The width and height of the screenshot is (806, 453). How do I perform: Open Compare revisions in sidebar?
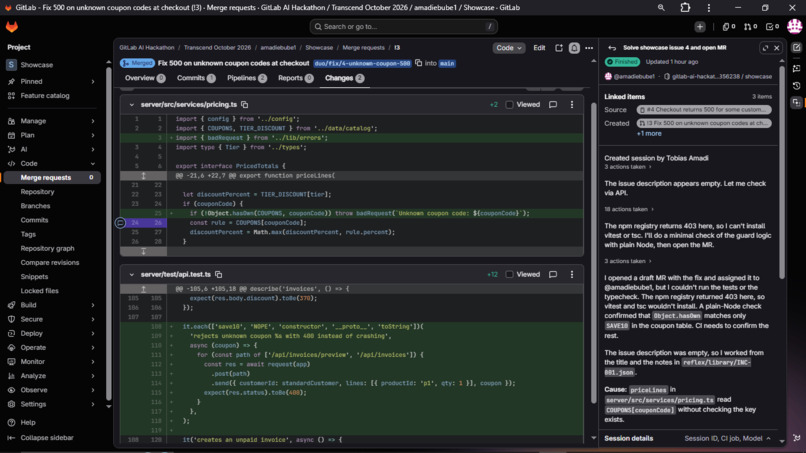49,263
